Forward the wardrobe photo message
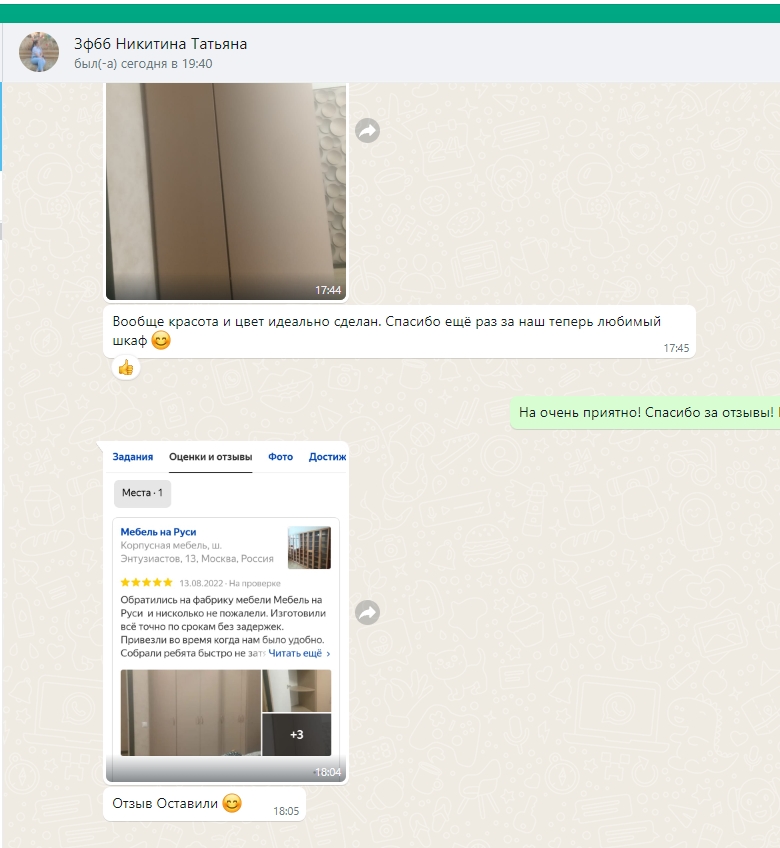Image resolution: width=780 pixels, height=848 pixels. tap(367, 130)
